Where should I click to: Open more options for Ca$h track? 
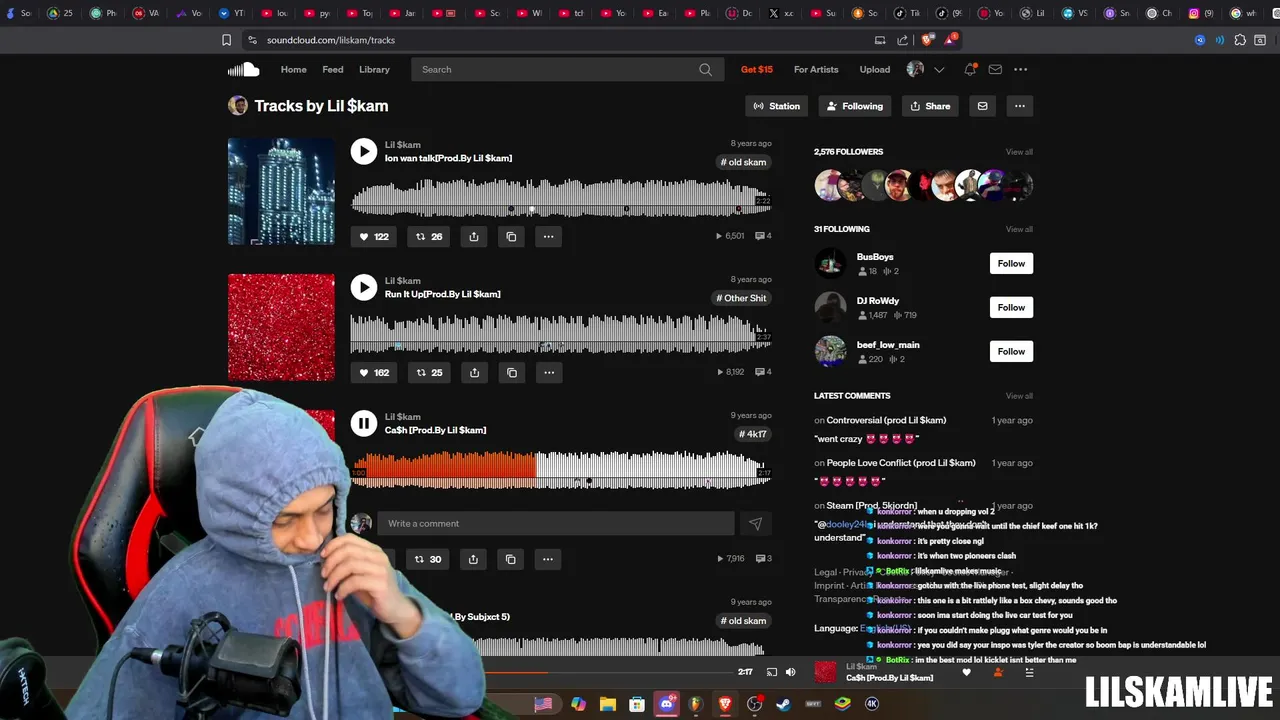(x=547, y=559)
